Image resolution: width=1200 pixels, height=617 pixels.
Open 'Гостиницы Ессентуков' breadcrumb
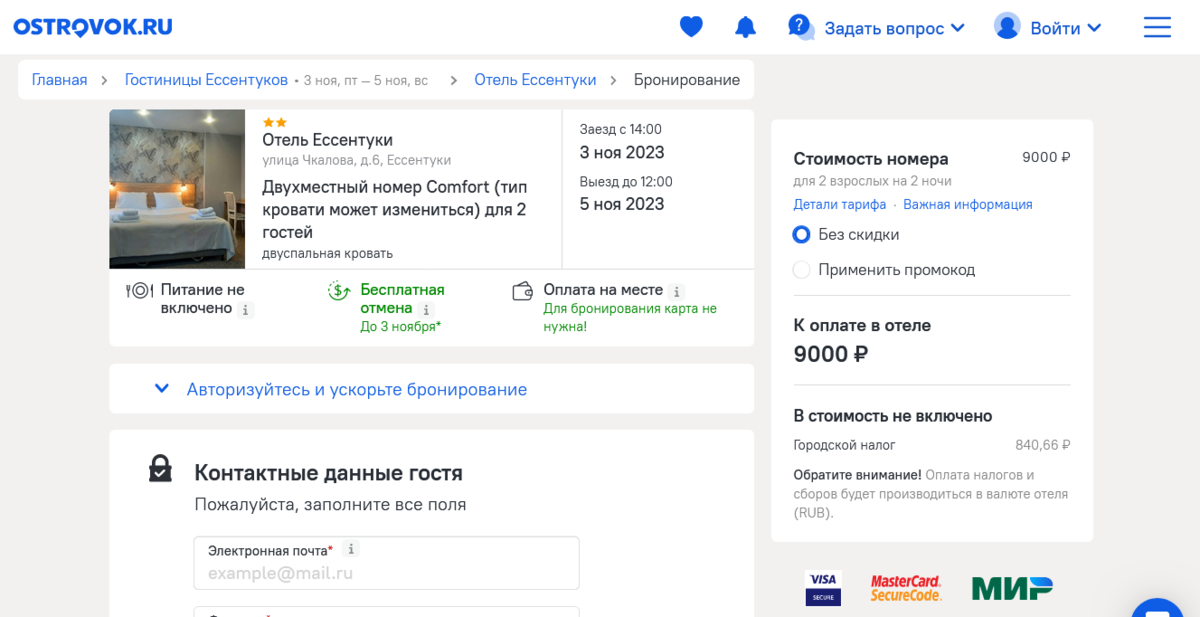[x=206, y=80]
